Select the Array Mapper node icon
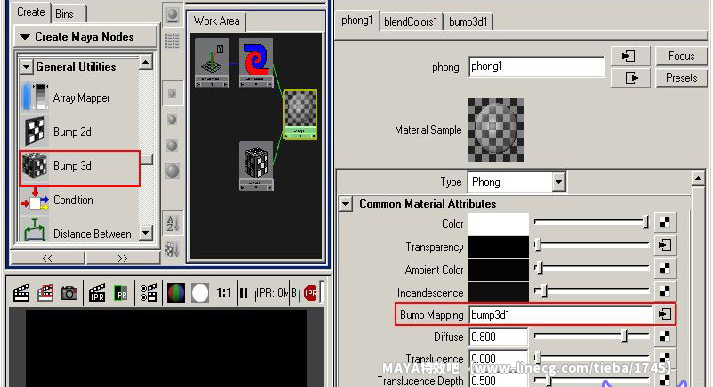The width and height of the screenshot is (713, 387). (35, 96)
